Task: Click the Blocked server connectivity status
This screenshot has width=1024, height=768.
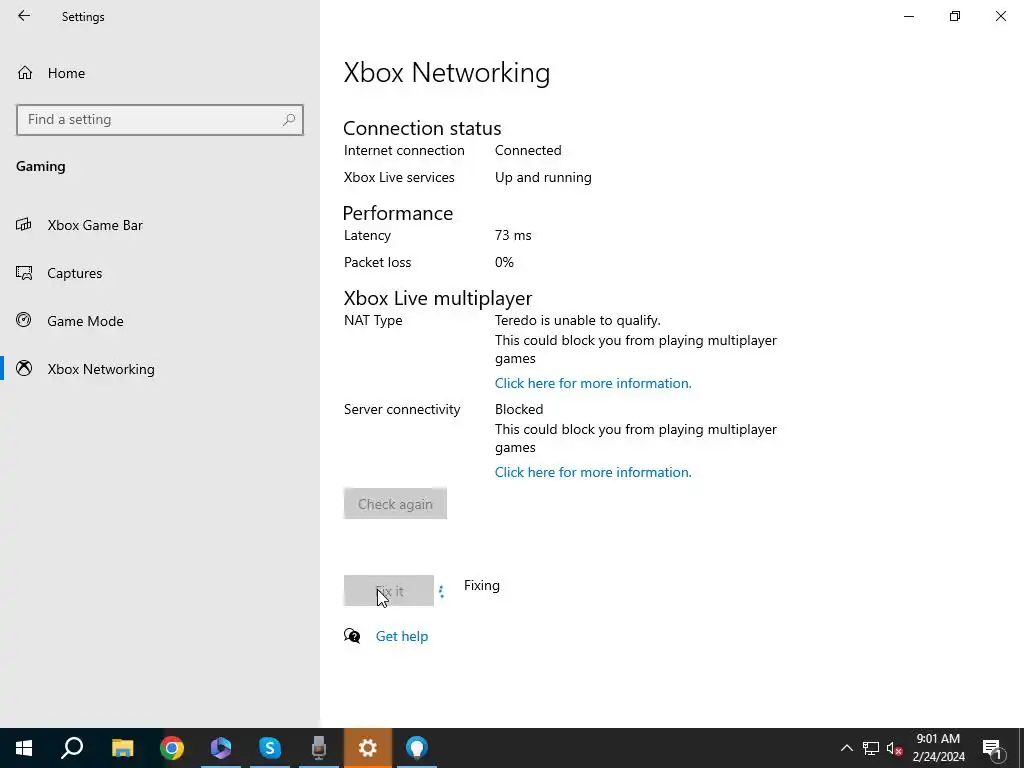Action: [x=519, y=409]
